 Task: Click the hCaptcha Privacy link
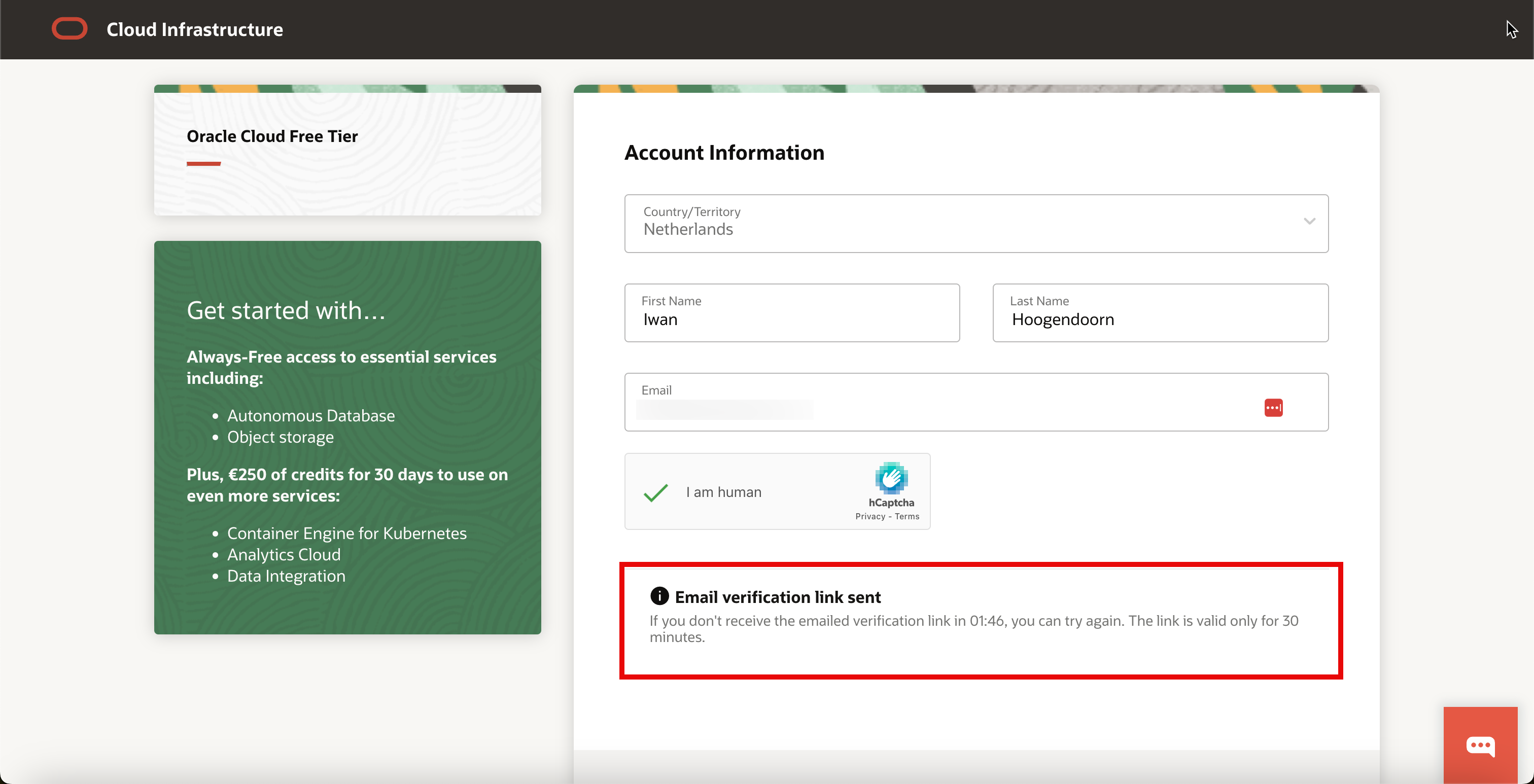click(x=870, y=517)
